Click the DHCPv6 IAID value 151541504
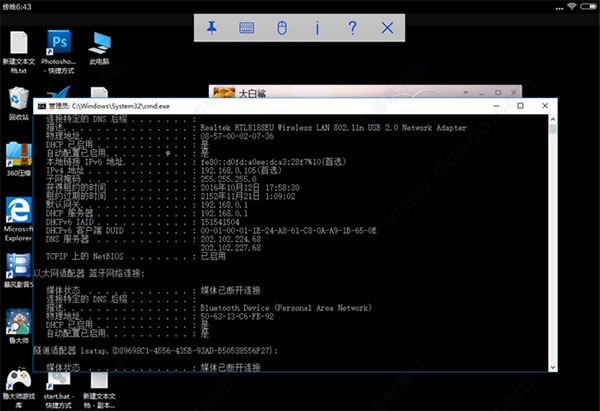This screenshot has width=600, height=411. [x=220, y=222]
